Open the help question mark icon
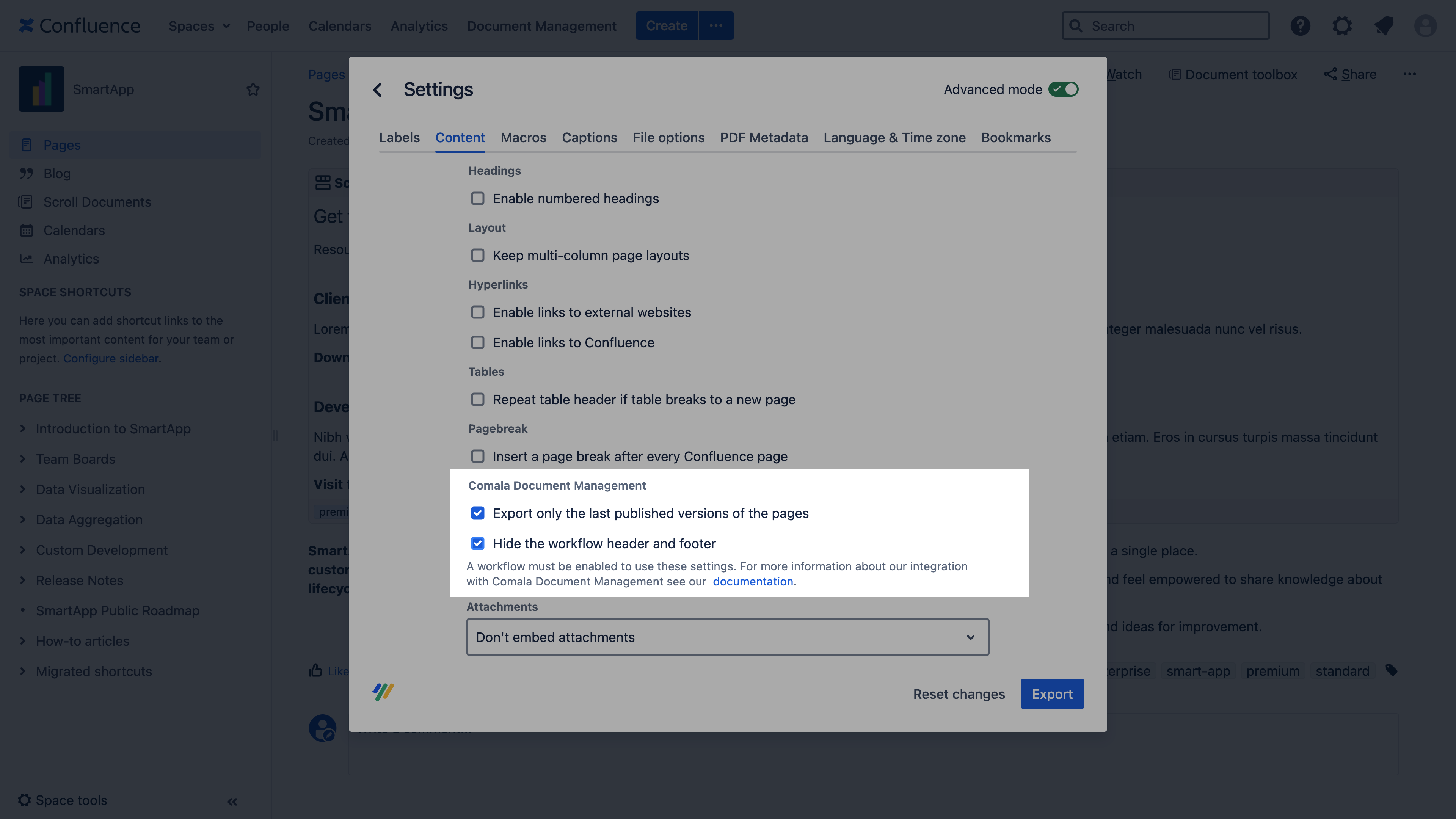 click(1300, 26)
